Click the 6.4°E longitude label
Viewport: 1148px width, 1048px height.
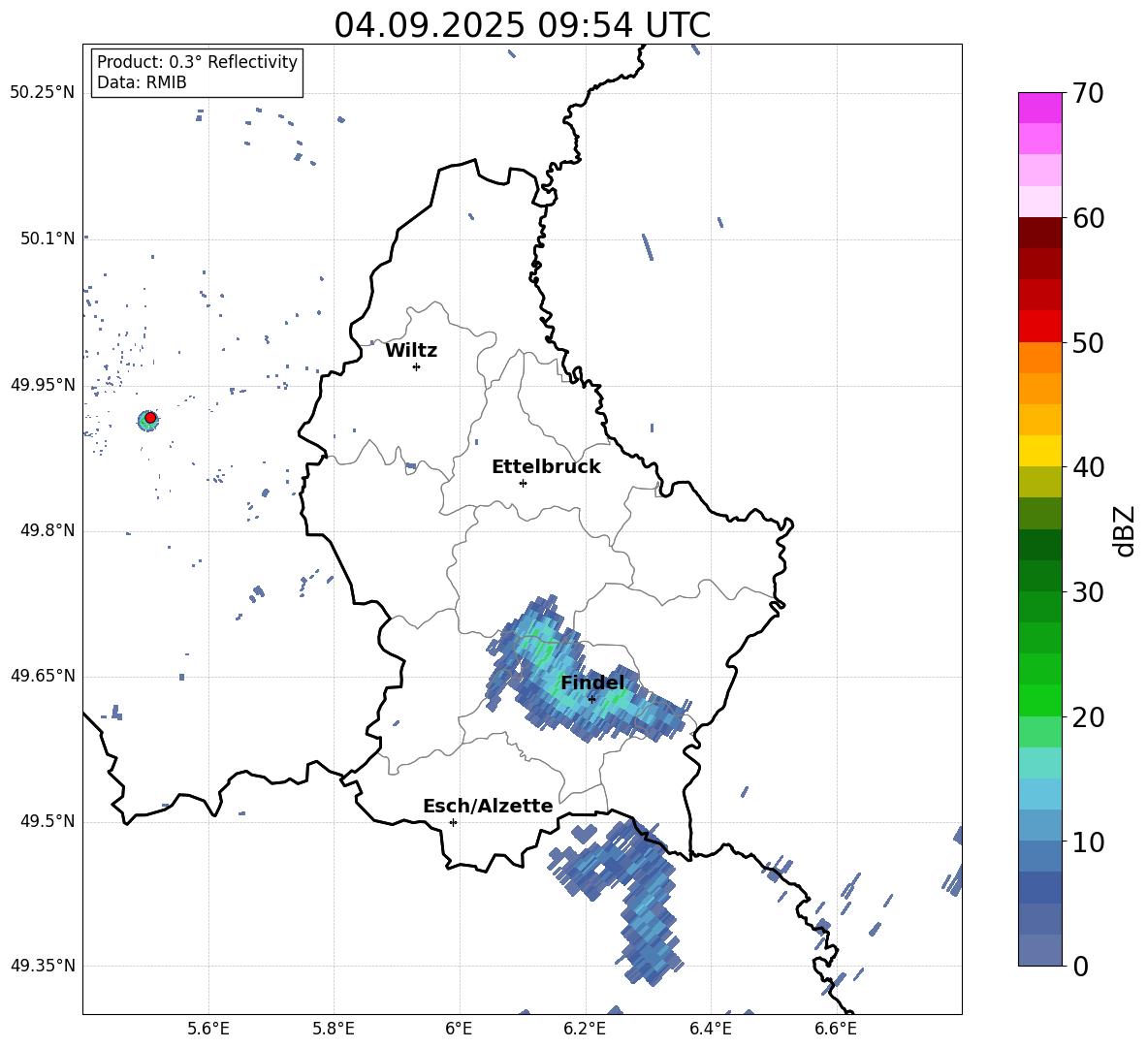tap(710, 1029)
